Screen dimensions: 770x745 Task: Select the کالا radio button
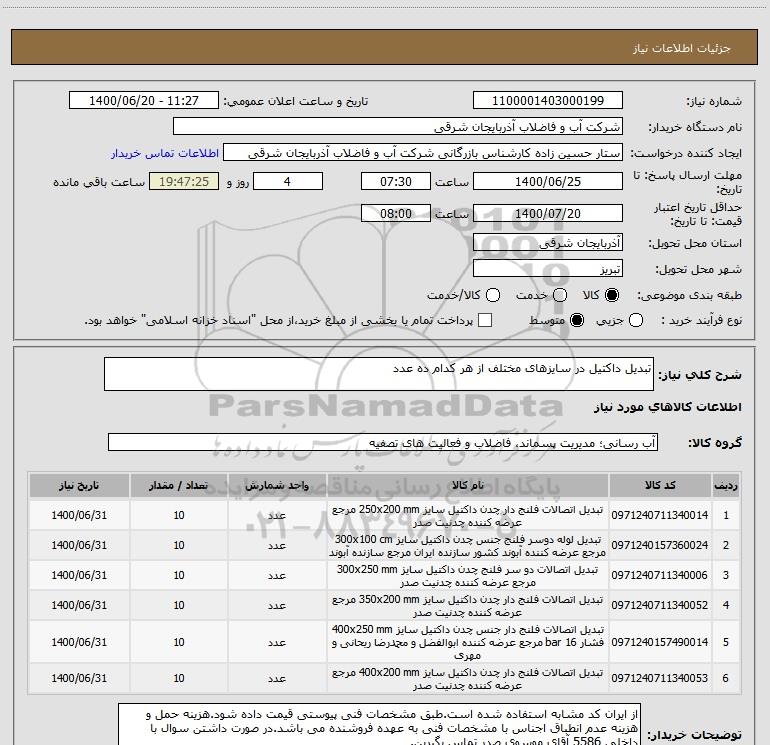(x=612, y=295)
